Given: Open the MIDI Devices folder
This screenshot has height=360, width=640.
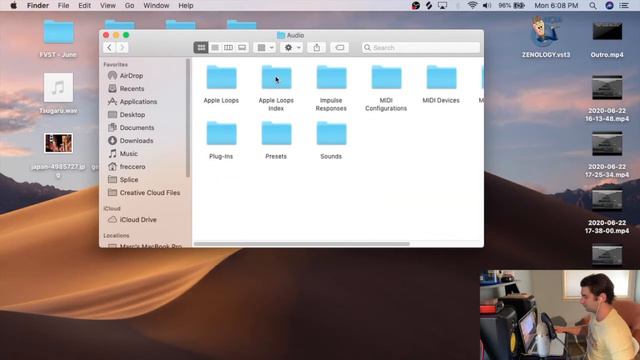Looking at the screenshot, I should (x=441, y=78).
